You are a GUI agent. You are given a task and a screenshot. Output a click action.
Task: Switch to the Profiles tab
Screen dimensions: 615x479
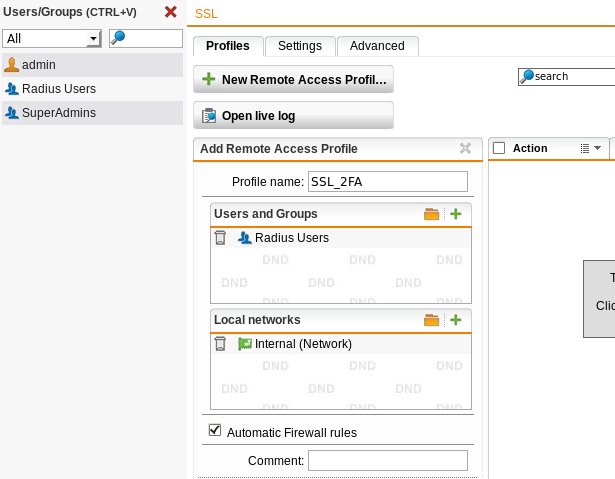point(228,46)
